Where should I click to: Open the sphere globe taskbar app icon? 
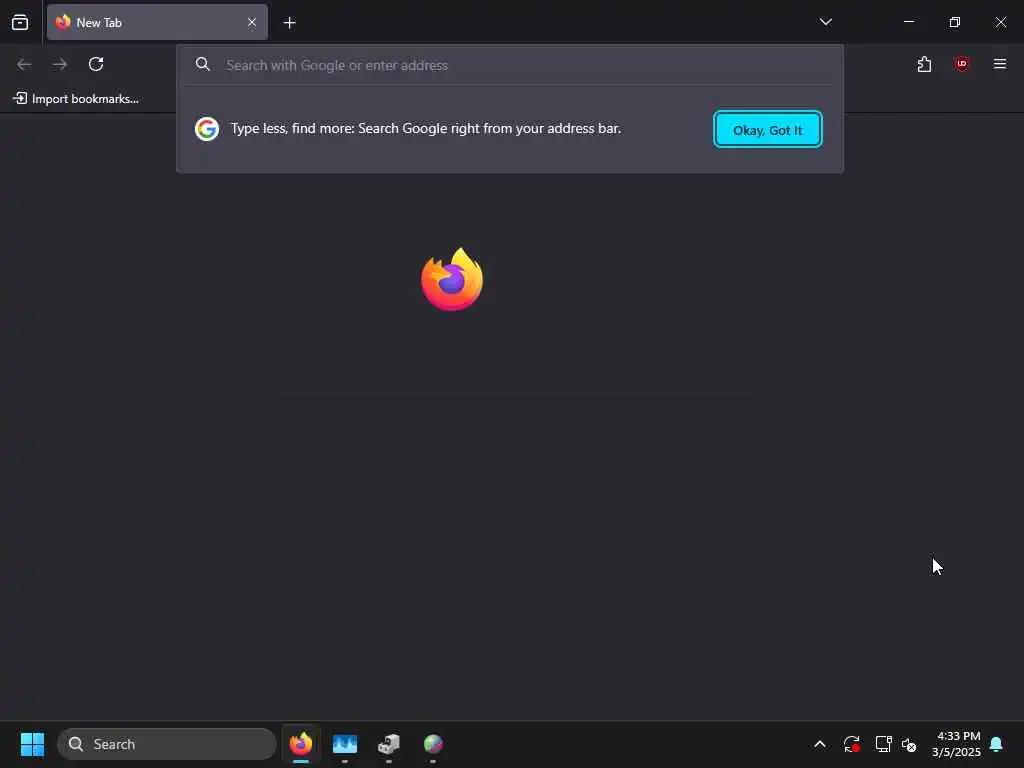tap(433, 744)
